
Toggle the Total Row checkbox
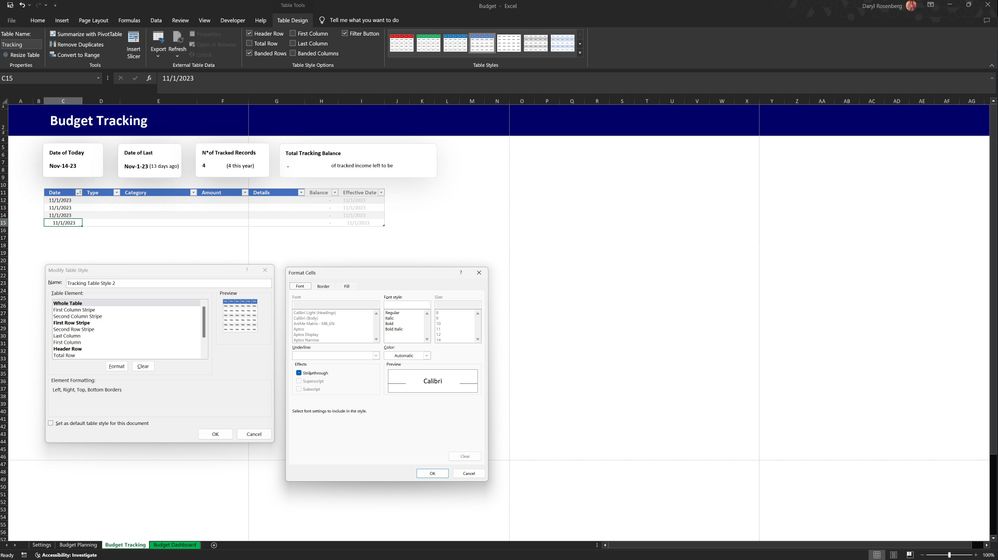tap(250, 43)
